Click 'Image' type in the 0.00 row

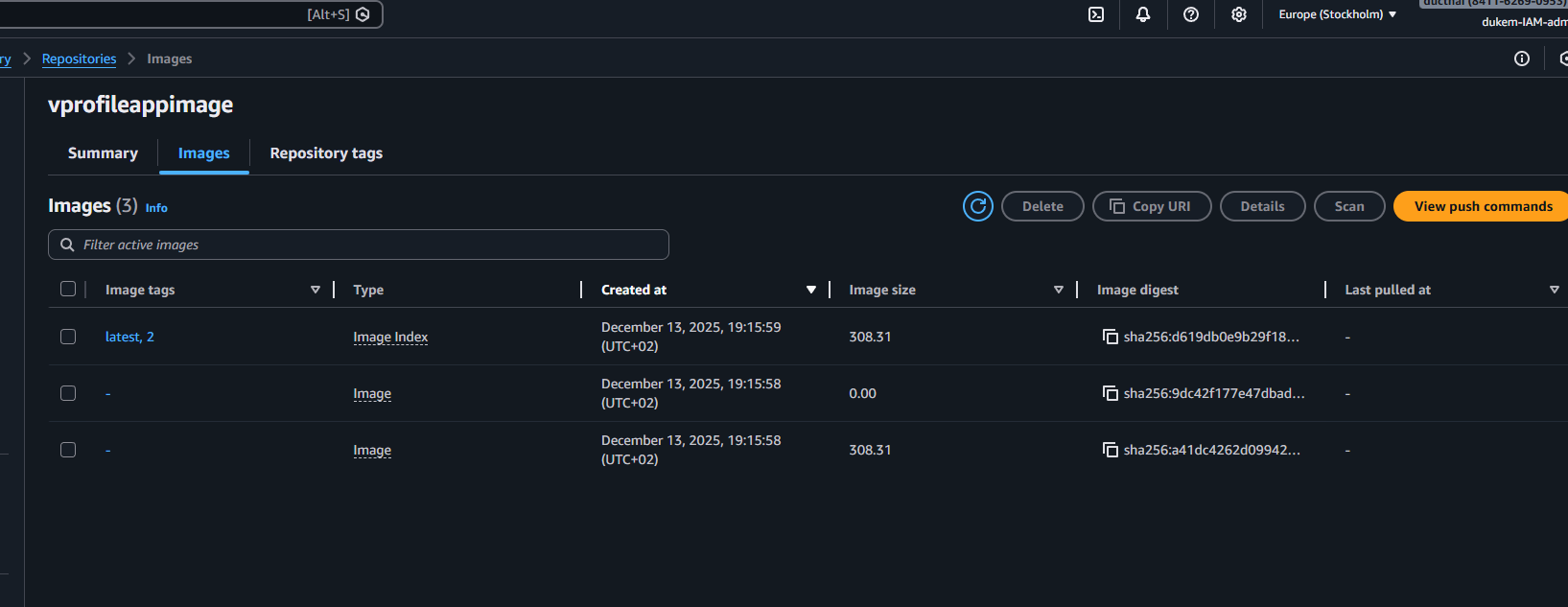372,393
